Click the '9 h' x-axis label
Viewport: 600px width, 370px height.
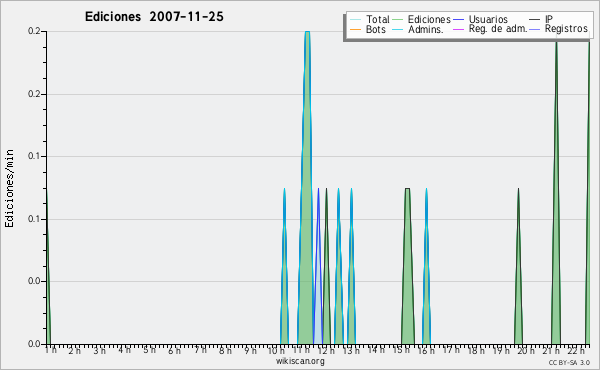(x=250, y=350)
